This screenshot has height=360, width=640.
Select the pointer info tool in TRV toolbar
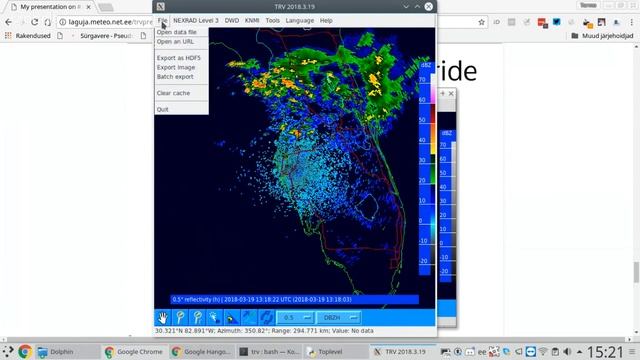[215, 318]
